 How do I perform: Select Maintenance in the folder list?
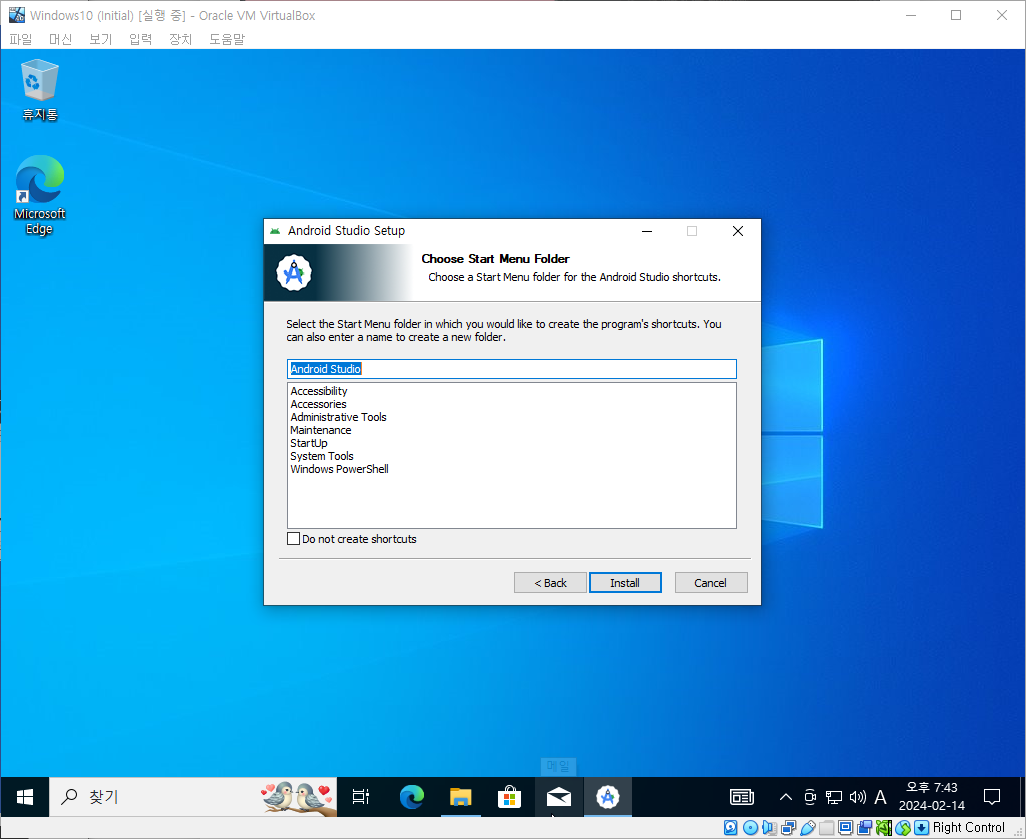pyautogui.click(x=321, y=430)
